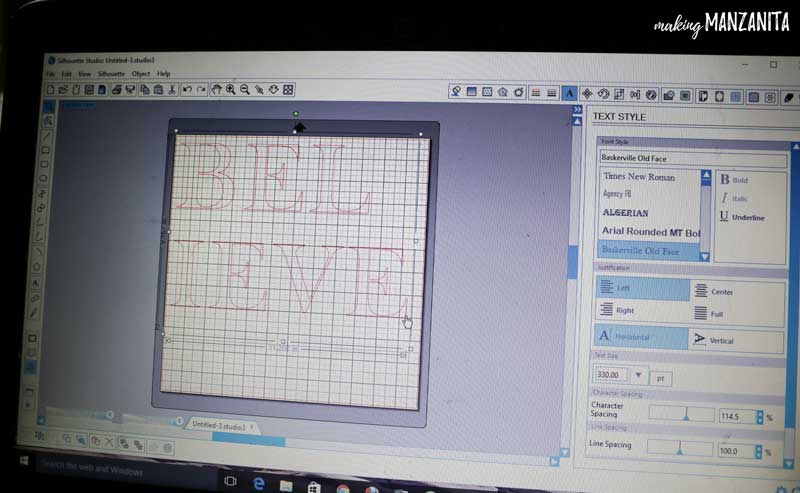
Task: Click the Undo arrow icon
Action: coord(187,90)
